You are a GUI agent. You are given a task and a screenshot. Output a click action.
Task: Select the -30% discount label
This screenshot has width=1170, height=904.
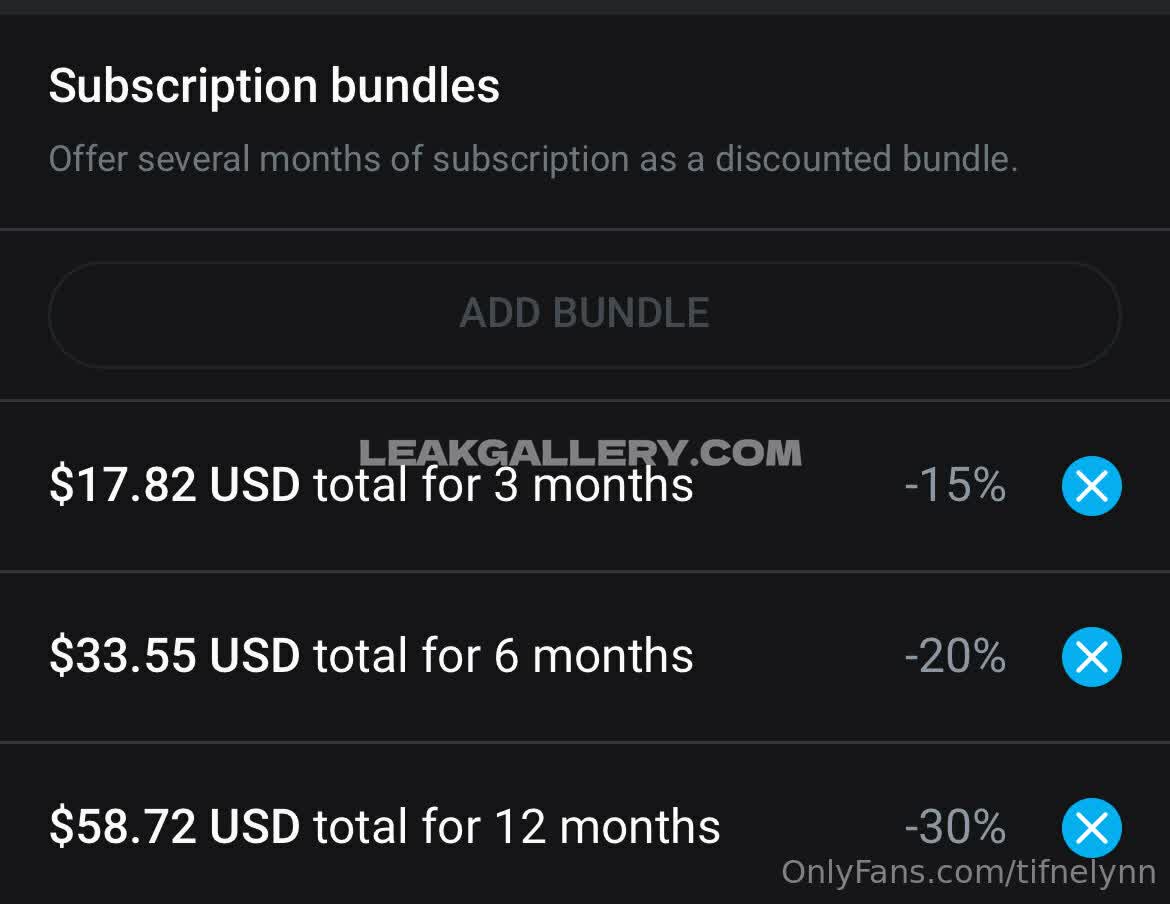(x=955, y=828)
